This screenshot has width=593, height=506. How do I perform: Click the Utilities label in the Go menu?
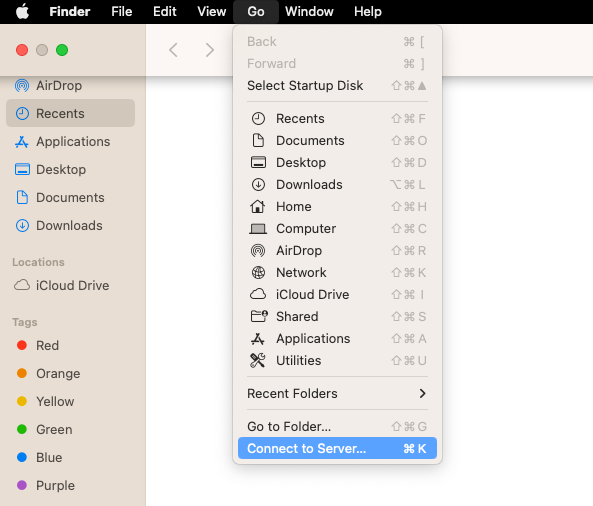pyautogui.click(x=299, y=360)
